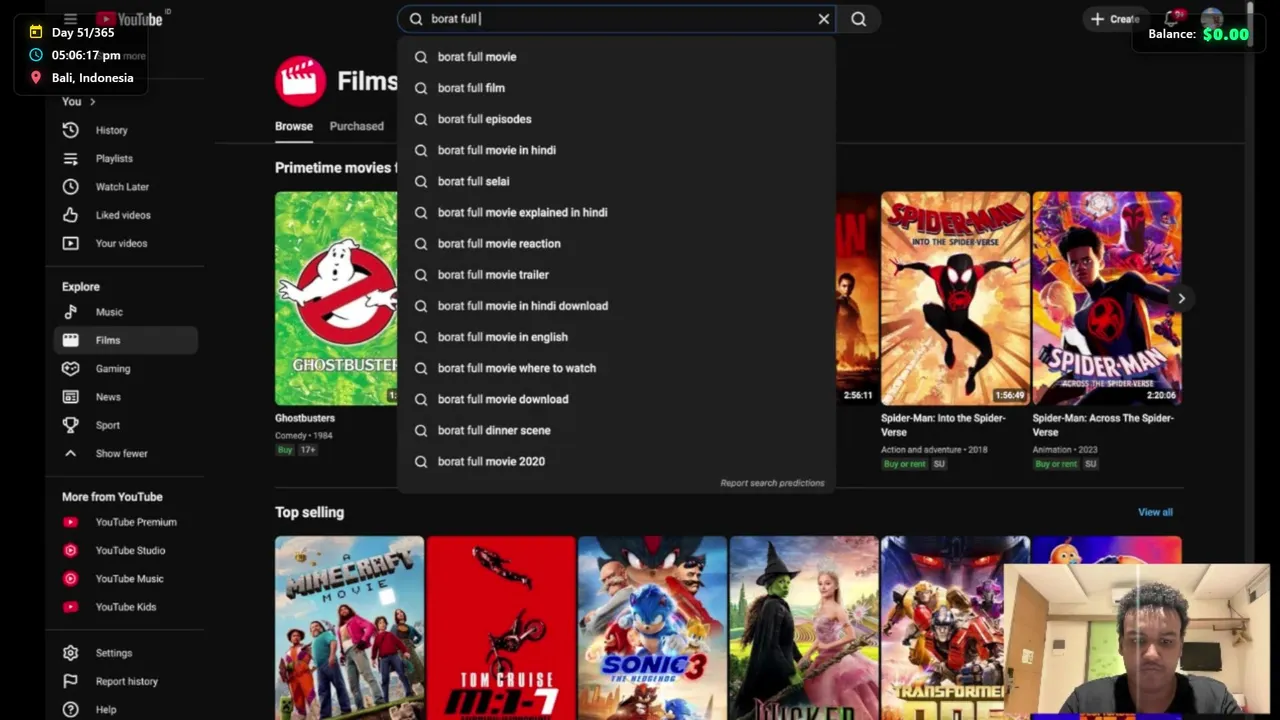The height and width of the screenshot is (720, 1280).
Task: Click 'View all' for Top selling
Action: (1155, 512)
